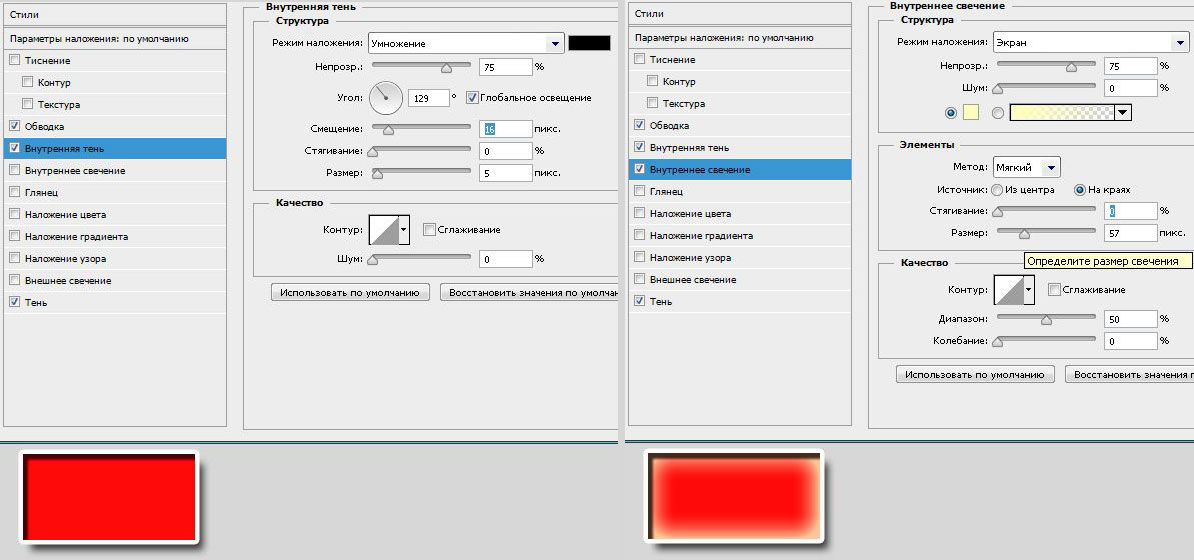Click the pale yellow glow color swatch
1194x560 pixels.
[x=970, y=113]
